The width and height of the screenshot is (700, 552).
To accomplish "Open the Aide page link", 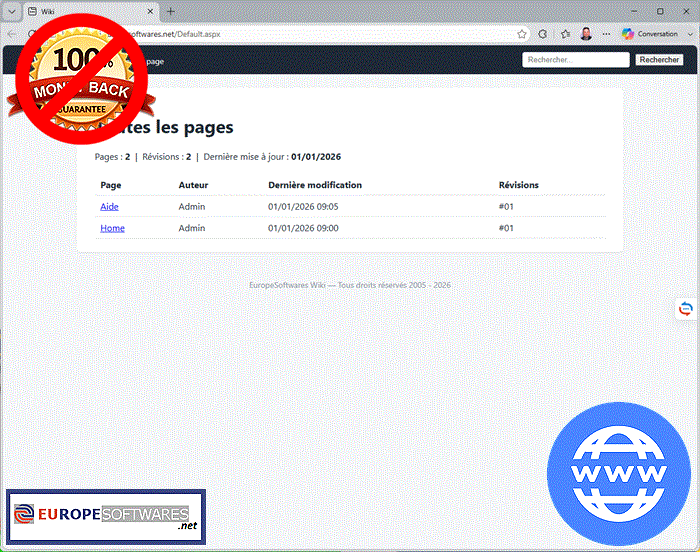I will click(x=109, y=206).
